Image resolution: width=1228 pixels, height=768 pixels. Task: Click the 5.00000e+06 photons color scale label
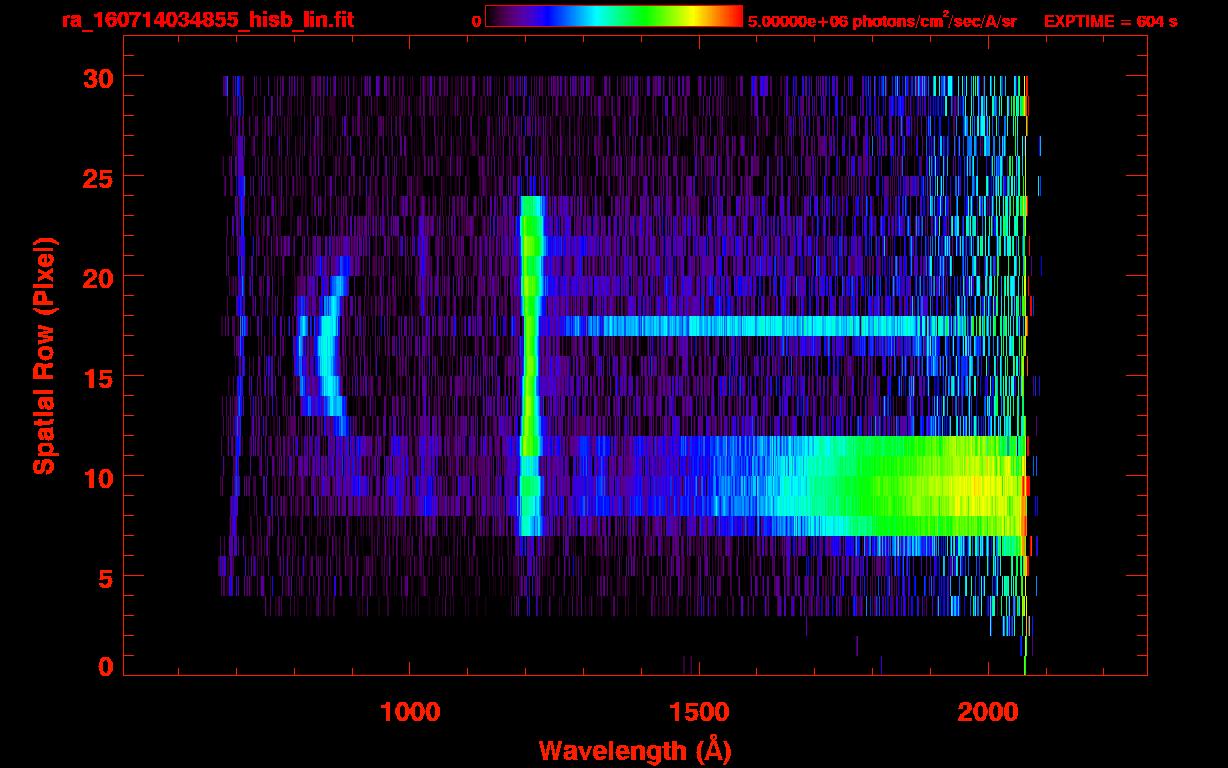[882, 21]
